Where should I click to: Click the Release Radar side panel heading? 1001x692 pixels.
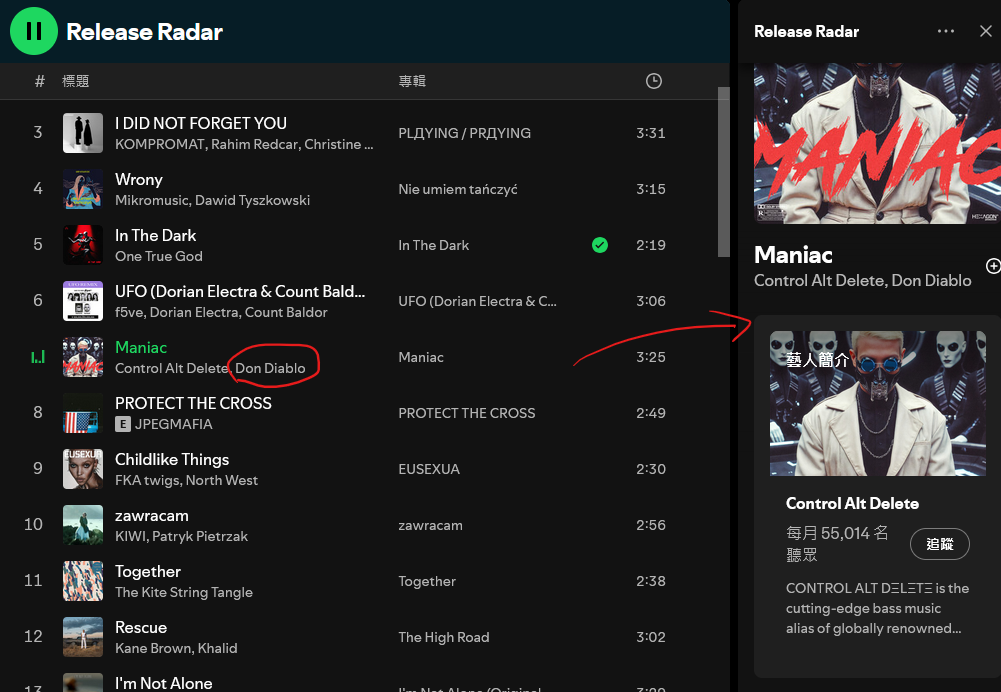(806, 31)
